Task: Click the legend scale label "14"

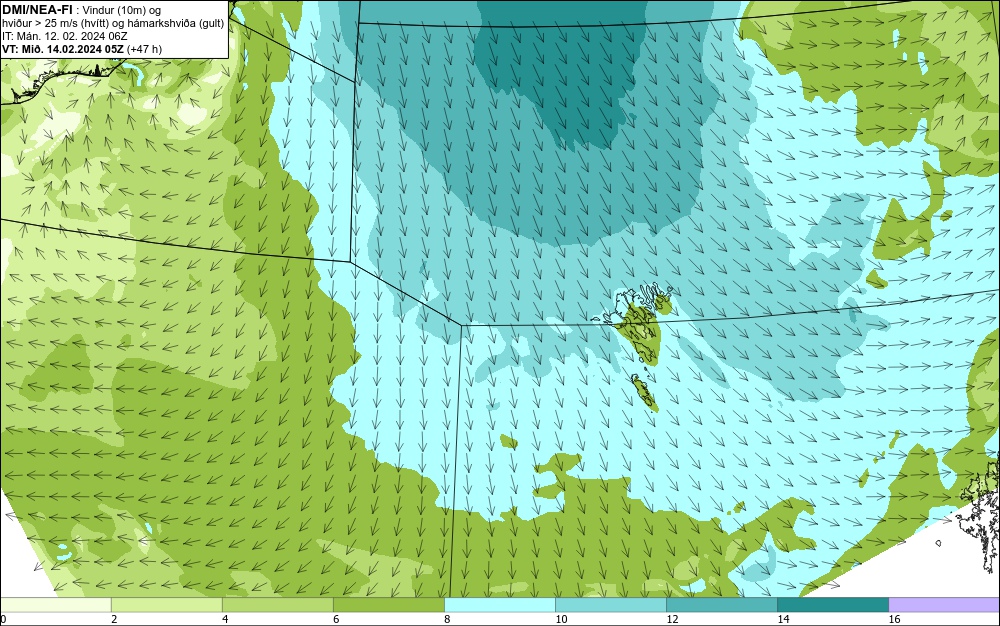Action: 783,620
